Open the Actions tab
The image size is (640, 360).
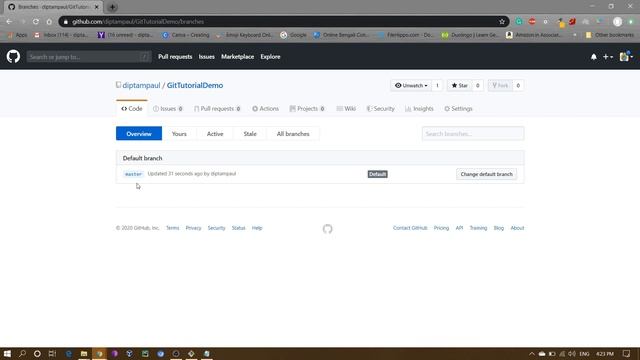[x=265, y=109]
